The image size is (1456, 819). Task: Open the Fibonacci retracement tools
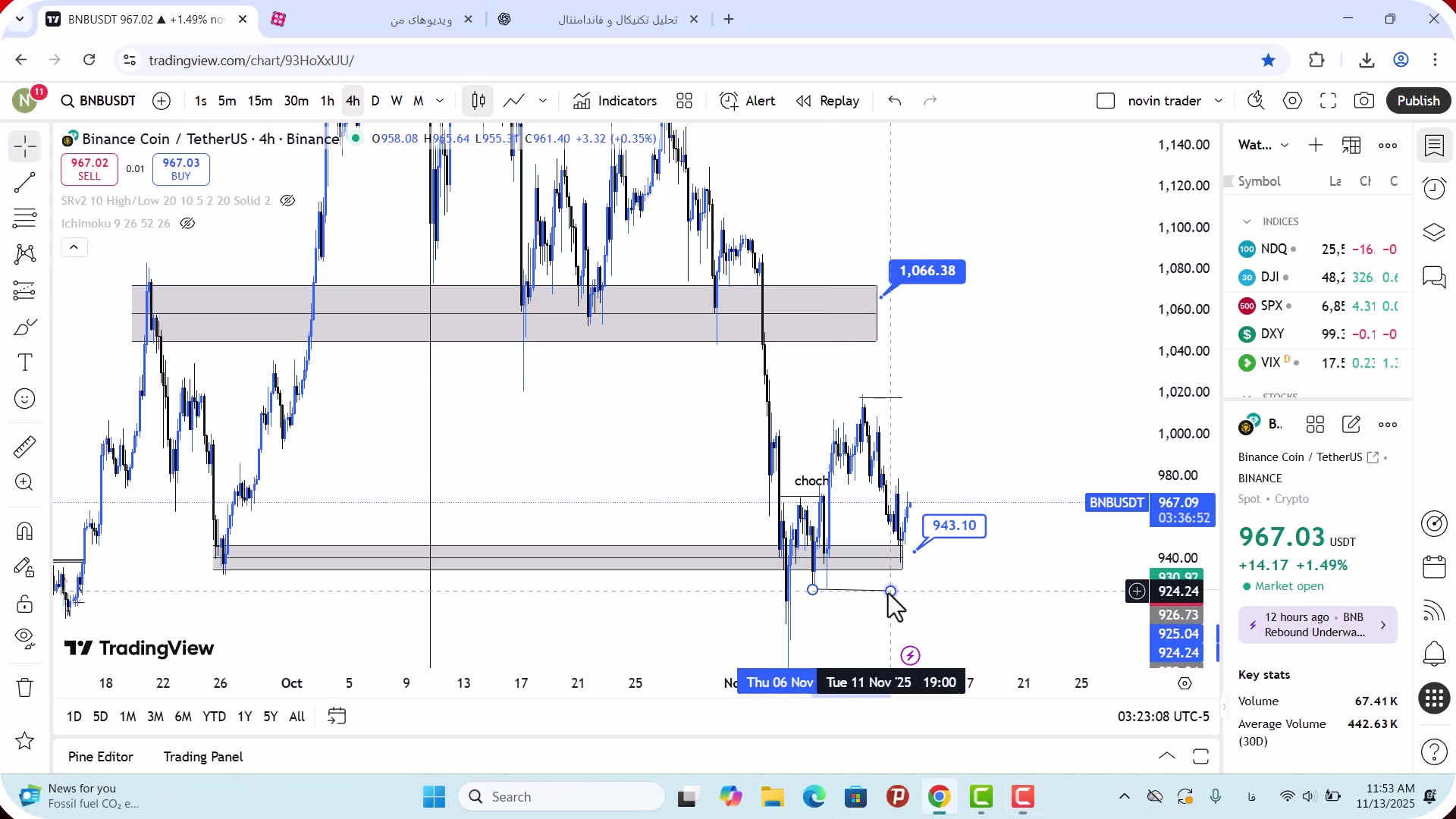(x=24, y=218)
